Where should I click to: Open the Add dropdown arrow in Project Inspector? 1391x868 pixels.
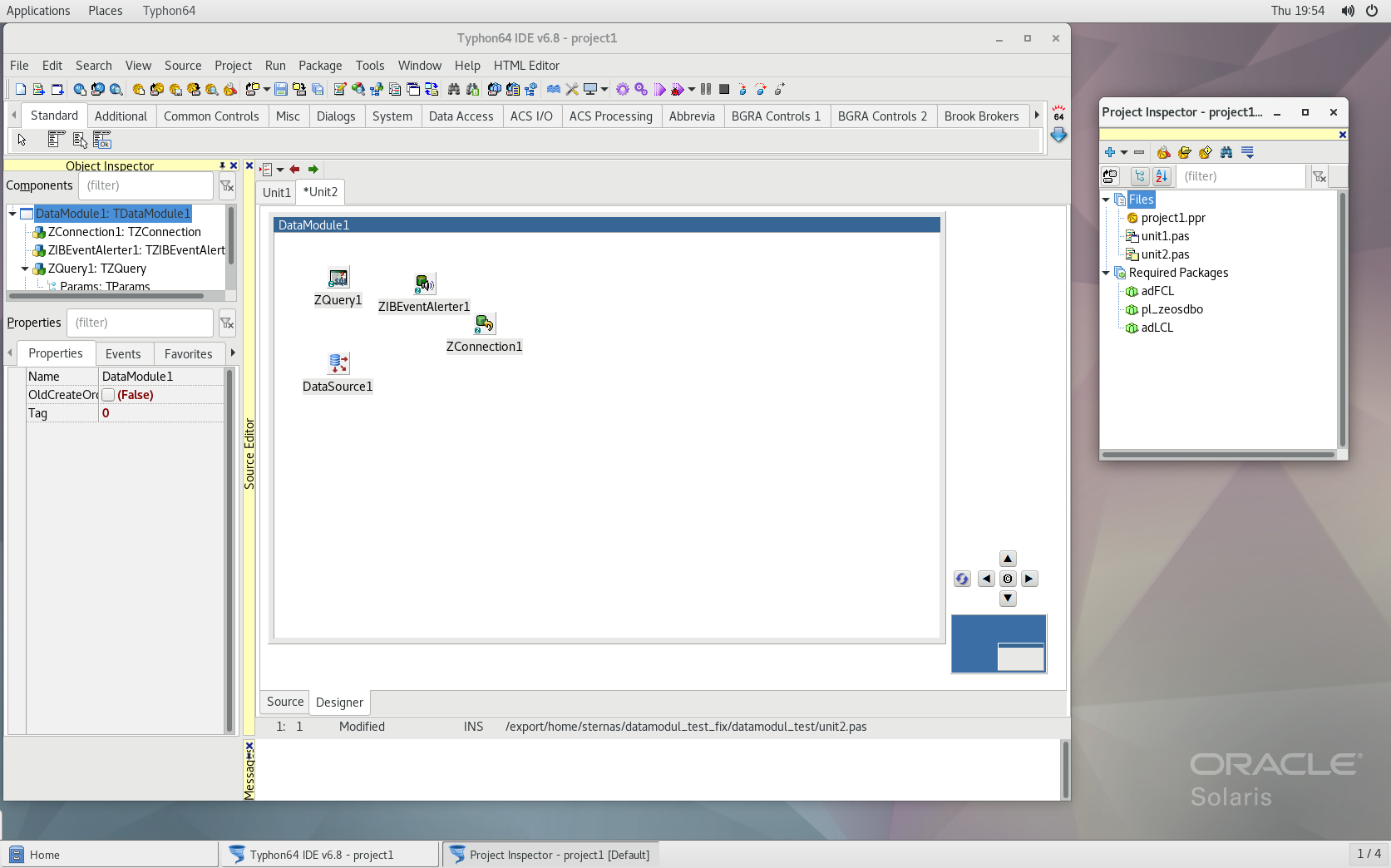[1124, 152]
